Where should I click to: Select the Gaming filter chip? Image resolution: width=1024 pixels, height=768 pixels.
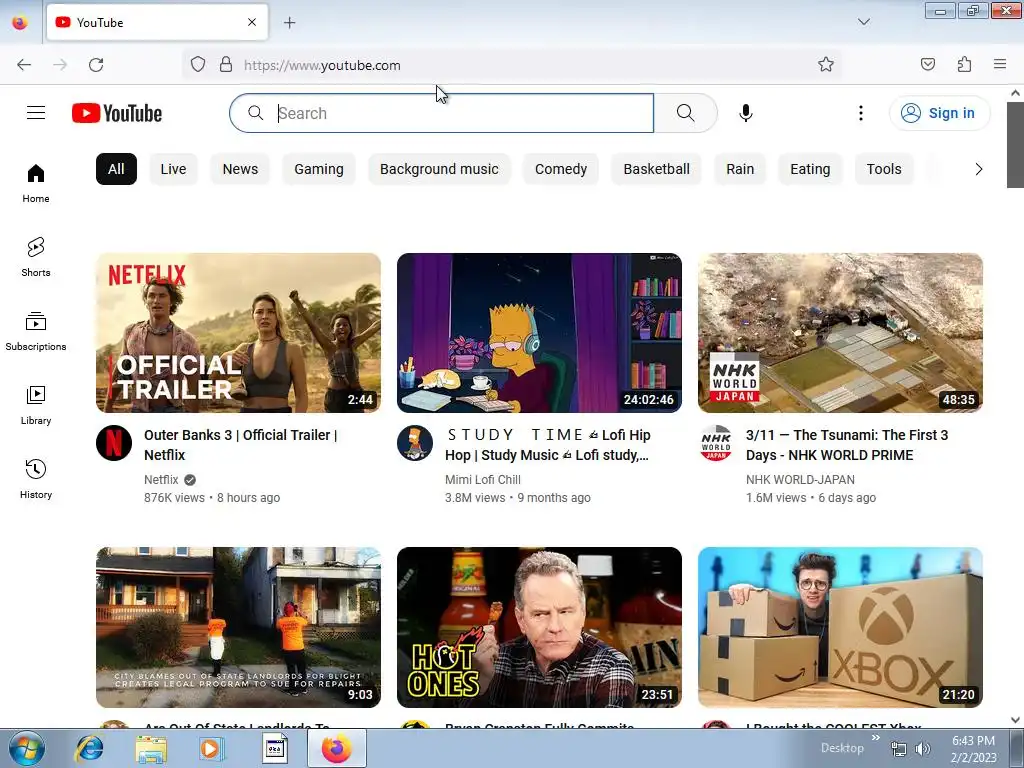coord(319,169)
